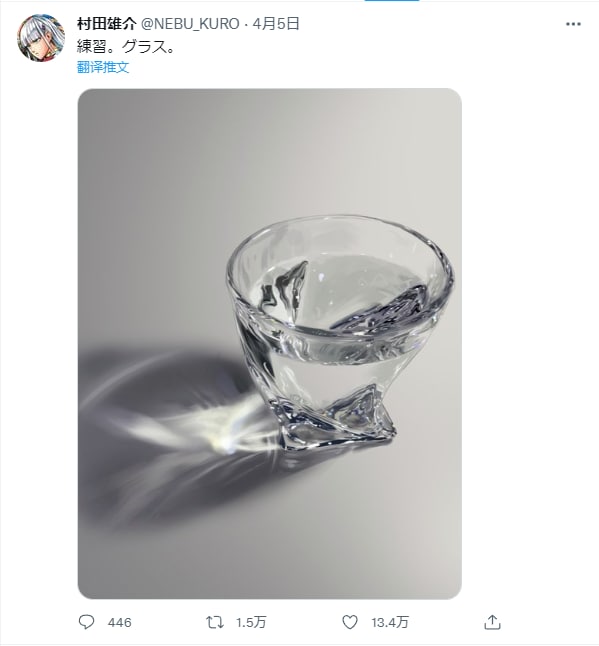Click the 13.4万 likes count
The width and height of the screenshot is (599, 646).
pyautogui.click(x=390, y=622)
